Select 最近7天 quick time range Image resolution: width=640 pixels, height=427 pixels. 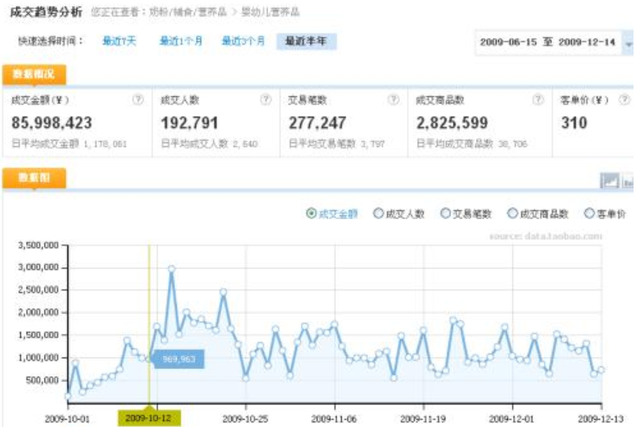point(118,42)
